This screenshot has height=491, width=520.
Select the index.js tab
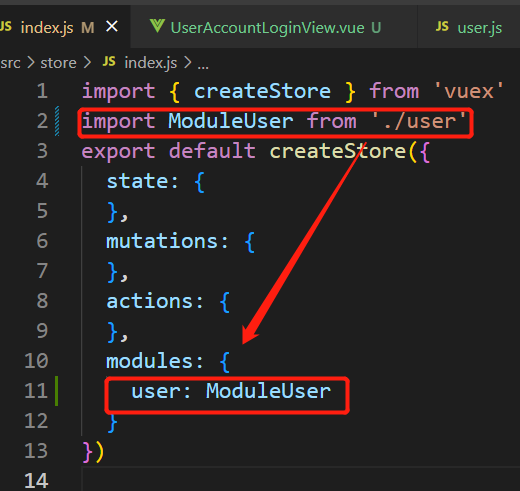click(47, 27)
